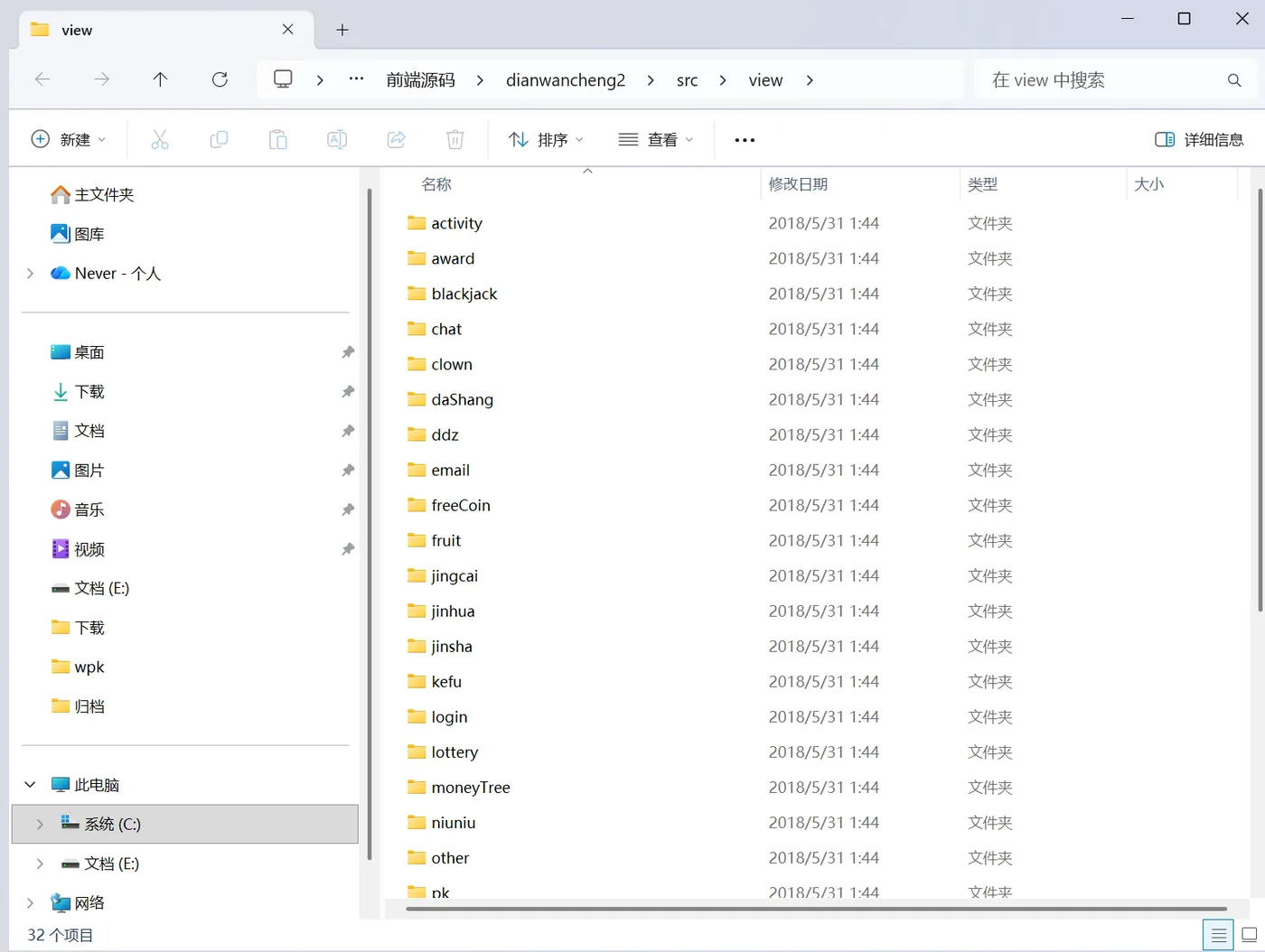The image size is (1265, 952).
Task: Open the 查看 view dropdown
Action: (656, 140)
